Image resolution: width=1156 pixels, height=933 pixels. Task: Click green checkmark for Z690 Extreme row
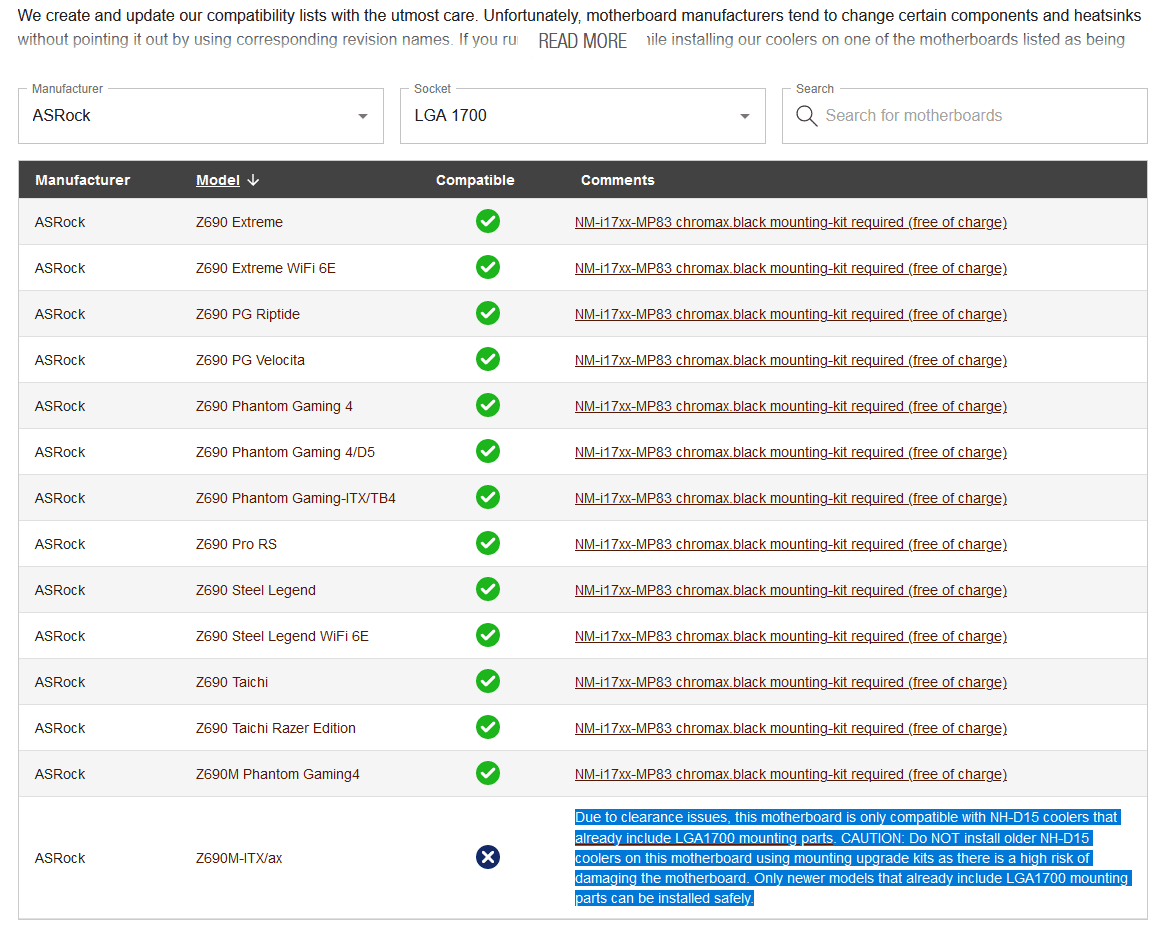point(487,221)
